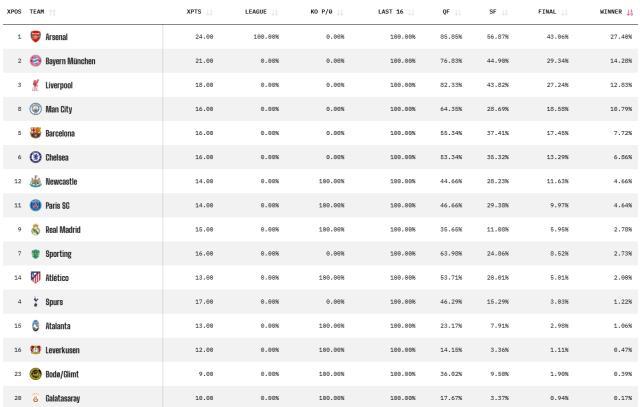
Task: Click the Bodø/Glimt yellow crest
Action: pos(35,373)
